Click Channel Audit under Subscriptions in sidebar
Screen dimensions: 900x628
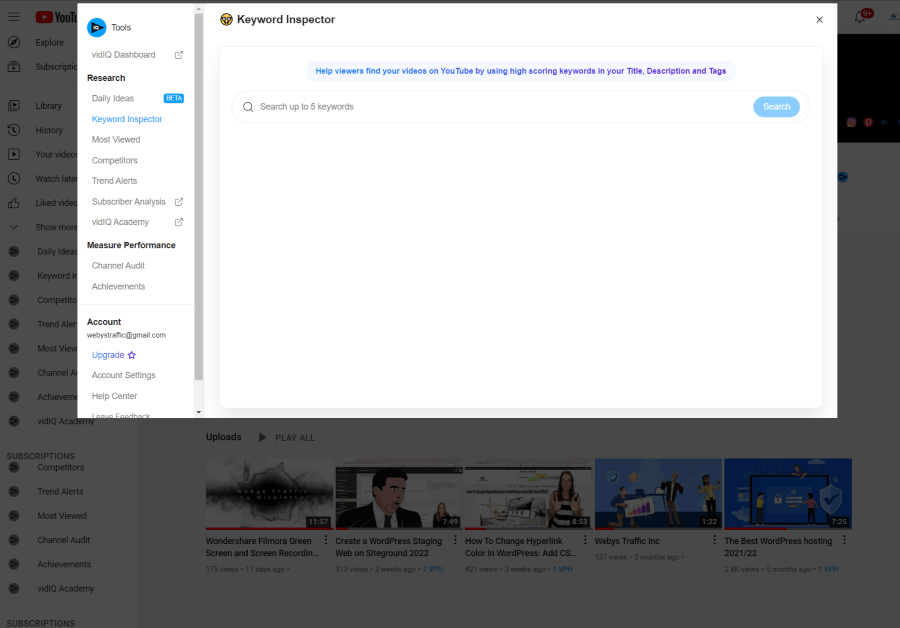[64, 540]
